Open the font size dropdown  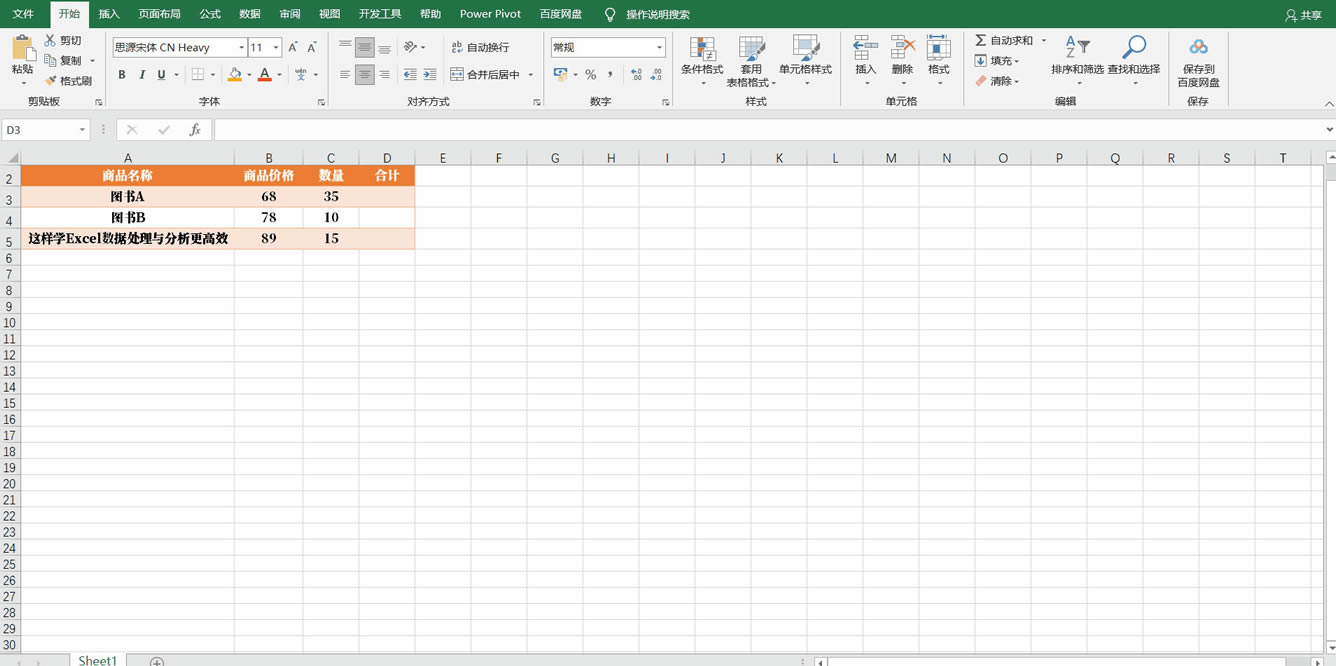[x=276, y=48]
